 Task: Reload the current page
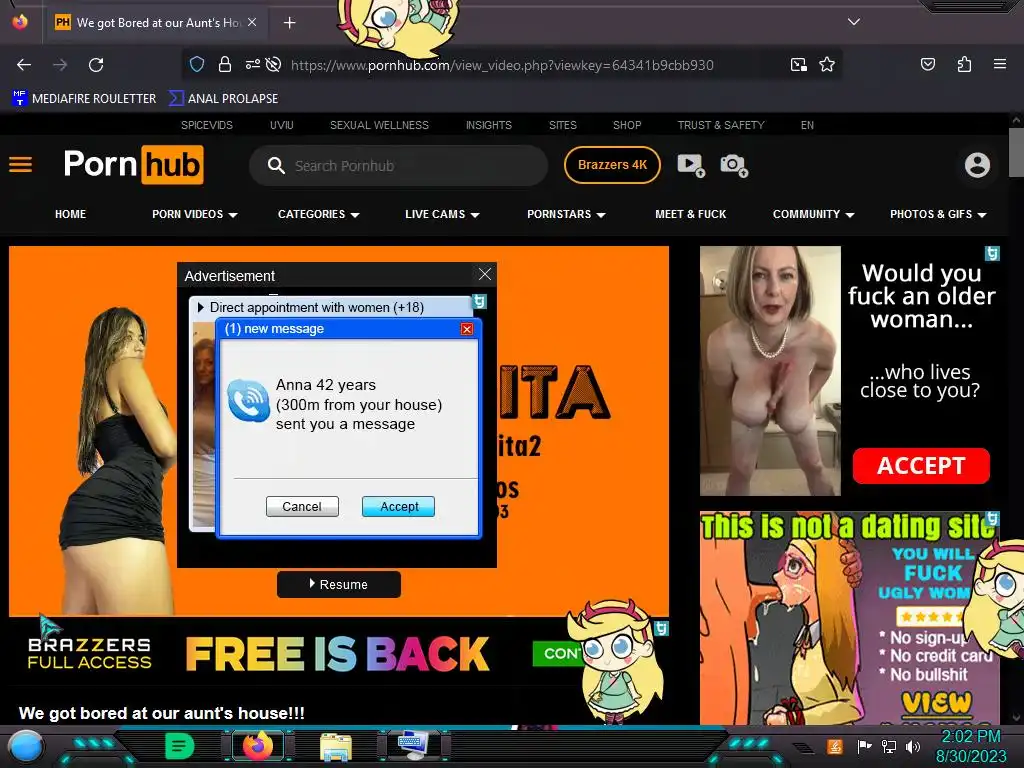tap(96, 65)
